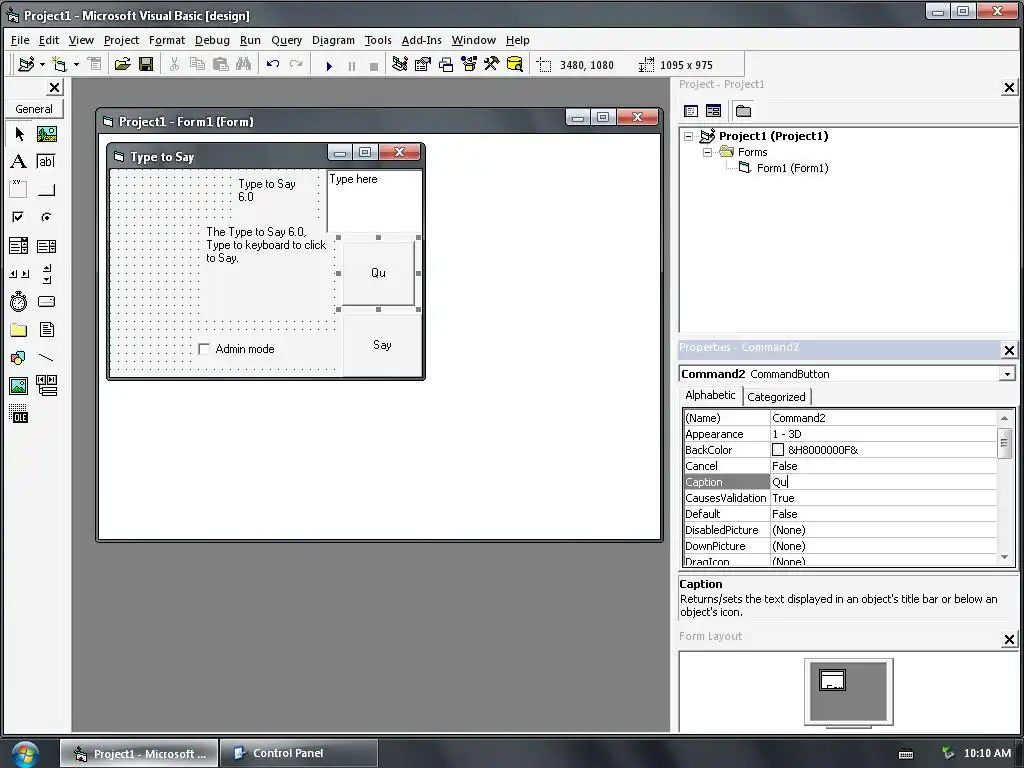The width and height of the screenshot is (1024, 768).
Task: Select the TextBox tool
Action: coord(46,161)
